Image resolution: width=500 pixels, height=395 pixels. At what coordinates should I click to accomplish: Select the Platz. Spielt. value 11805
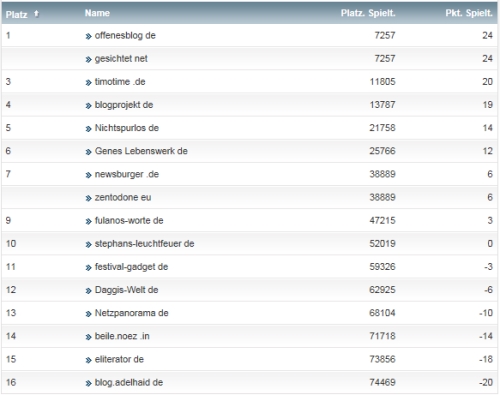click(382, 82)
